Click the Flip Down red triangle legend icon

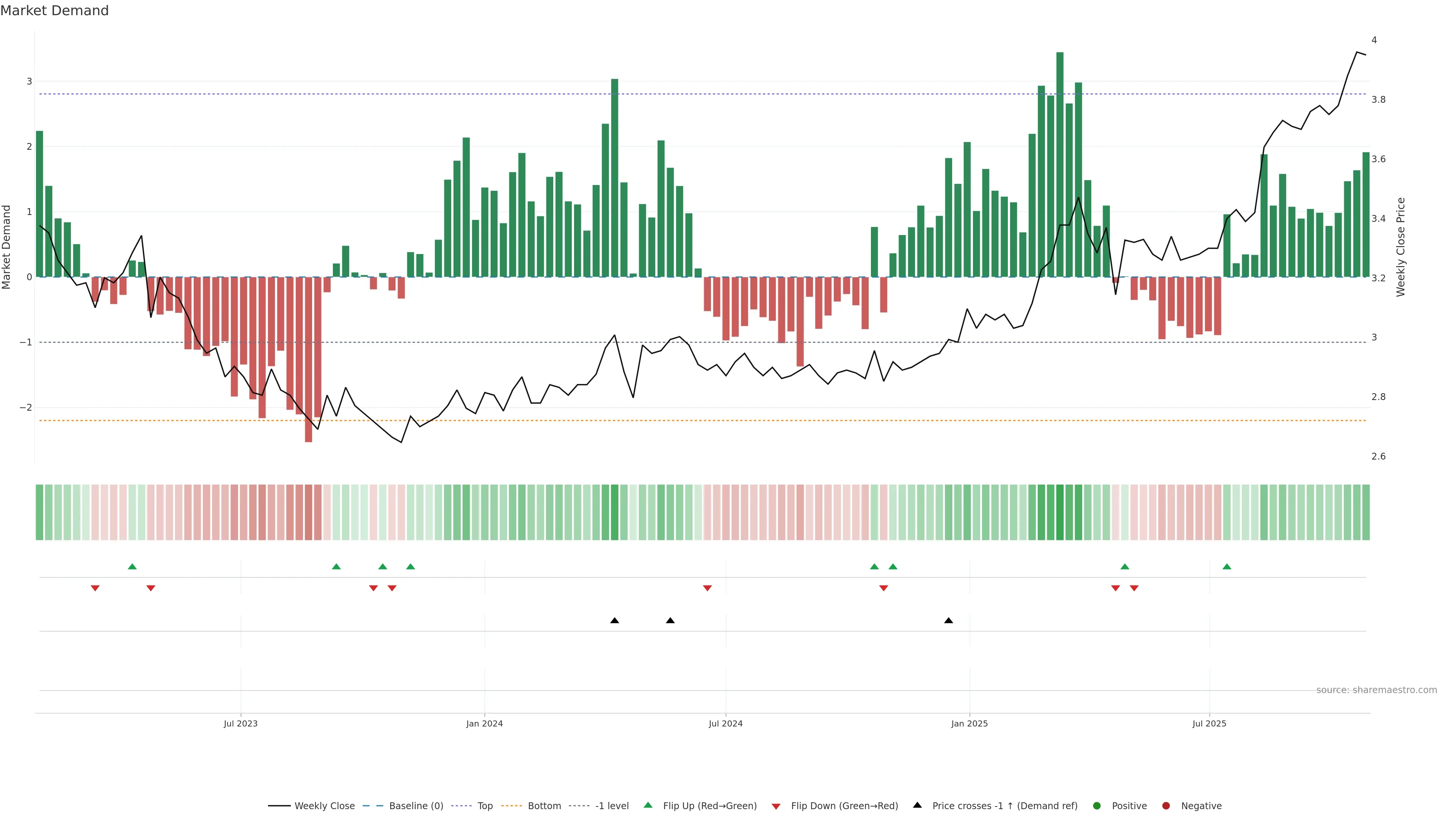point(776,806)
